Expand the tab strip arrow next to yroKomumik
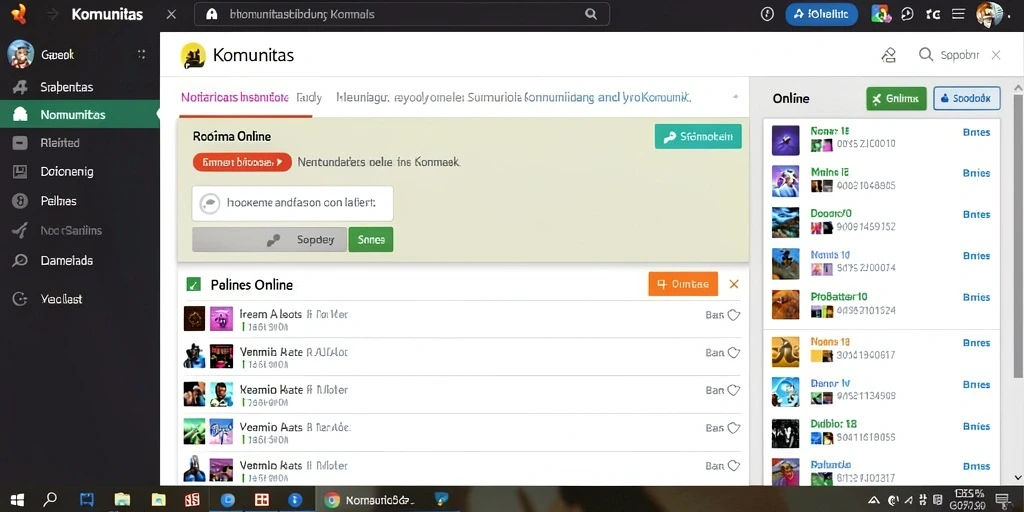The image size is (1024, 512). 735,97
